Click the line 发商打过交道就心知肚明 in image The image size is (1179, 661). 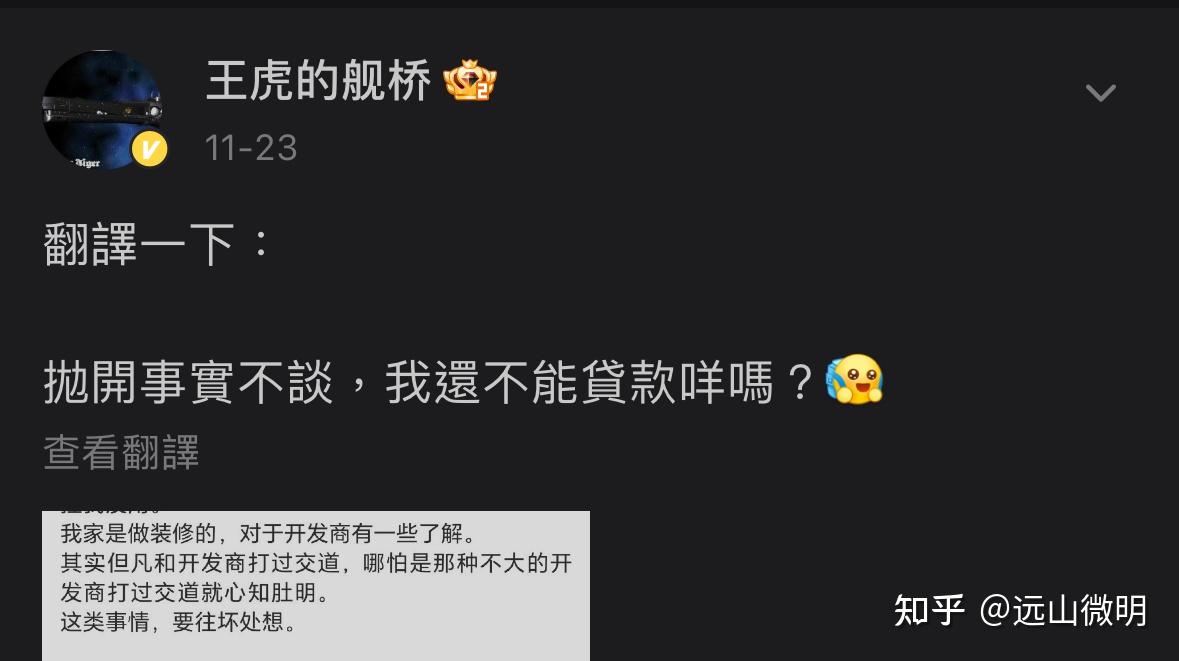[x=195, y=593]
